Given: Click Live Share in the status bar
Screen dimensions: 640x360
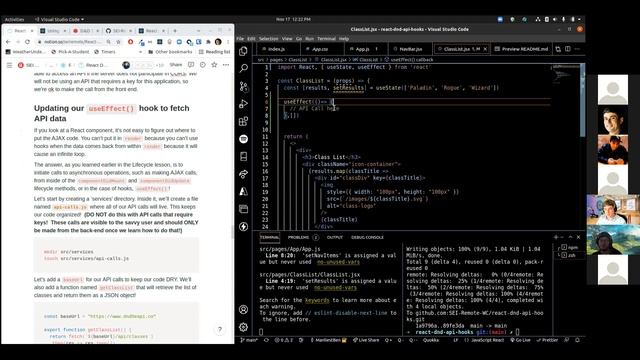Looking at the screenshot, I should click(x=366, y=340).
